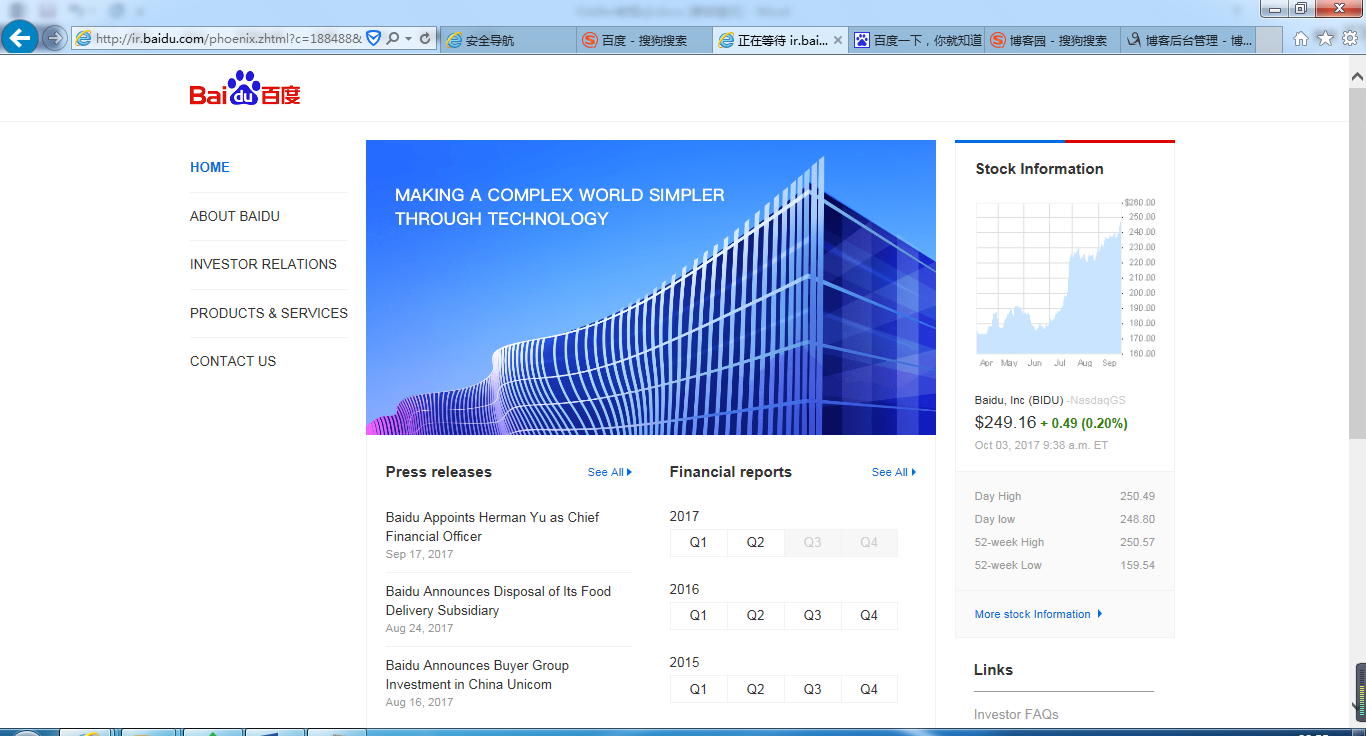The height and width of the screenshot is (736, 1366).
Task: Click the browser Forward arrow button
Action: click(x=54, y=39)
